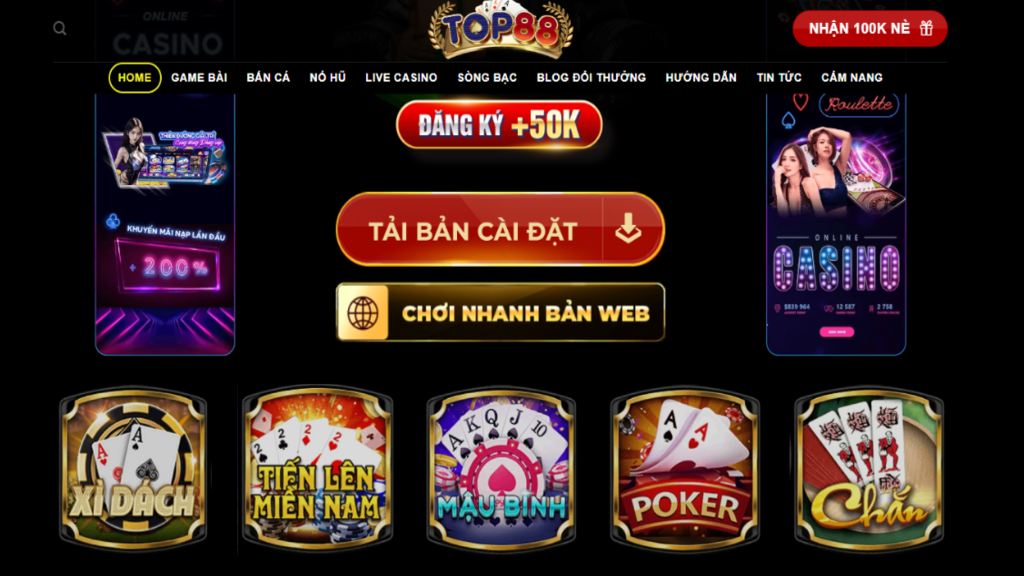The image size is (1024, 576).
Task: Open the Tiến Lên Miền Nam game icon
Action: click(317, 468)
